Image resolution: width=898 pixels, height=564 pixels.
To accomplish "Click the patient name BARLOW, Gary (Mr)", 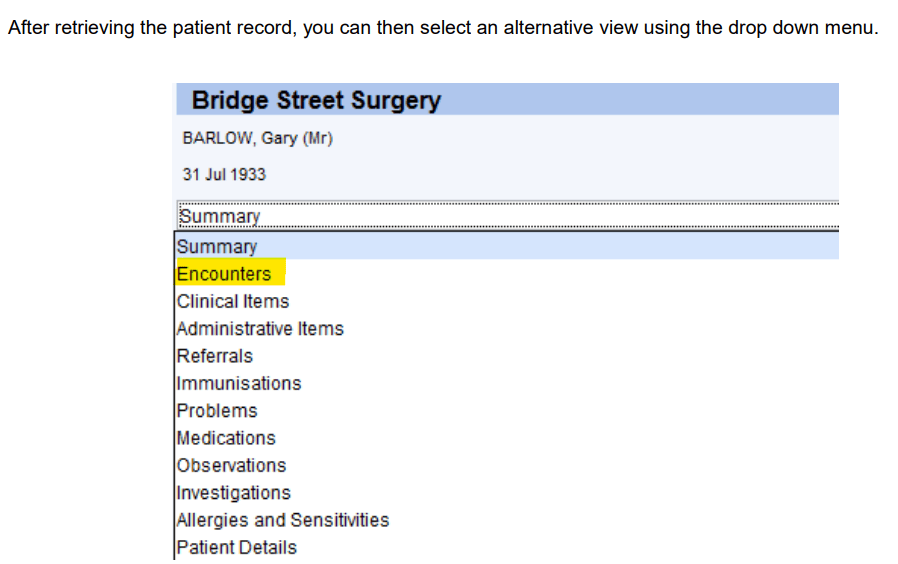I will coord(258,138).
